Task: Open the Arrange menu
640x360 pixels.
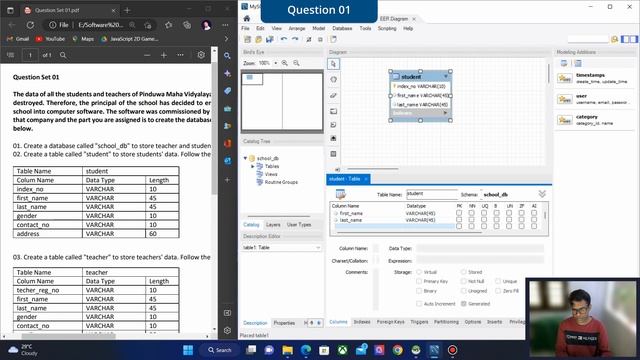Action: pos(297,29)
